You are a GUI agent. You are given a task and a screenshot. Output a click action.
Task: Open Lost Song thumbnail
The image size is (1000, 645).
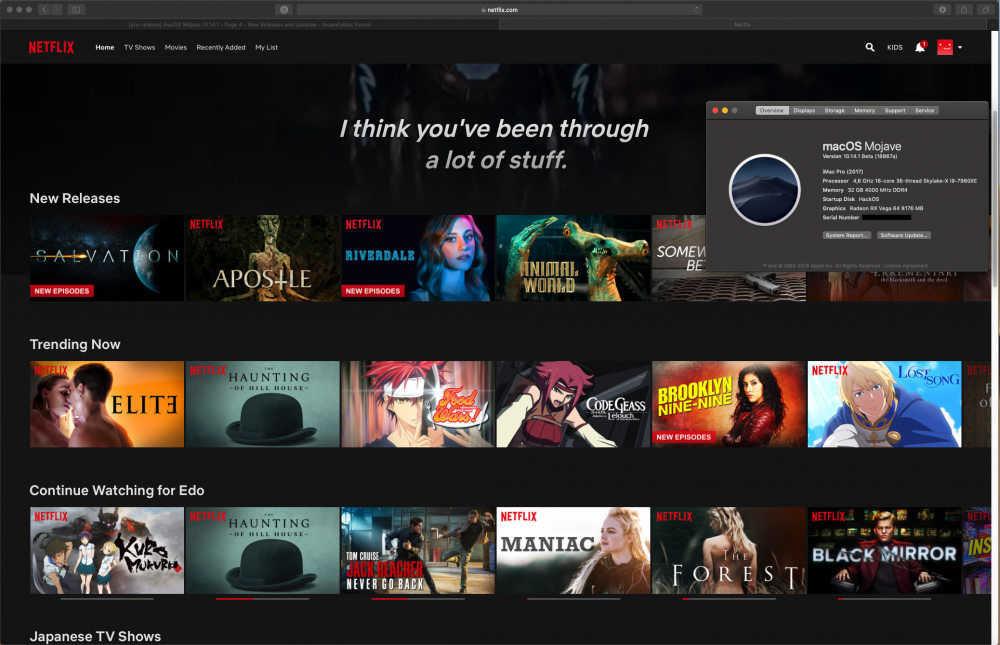pos(885,404)
